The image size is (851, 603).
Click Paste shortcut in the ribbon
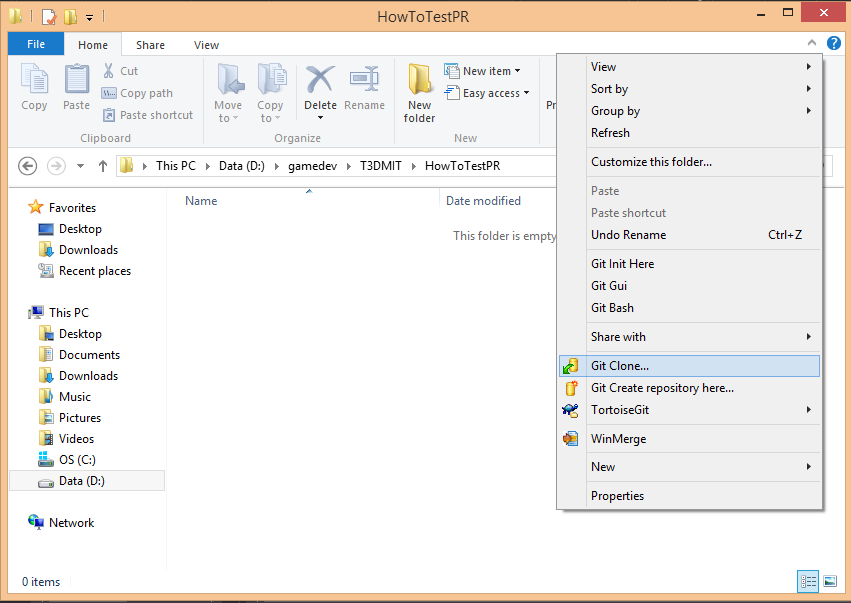coord(148,115)
